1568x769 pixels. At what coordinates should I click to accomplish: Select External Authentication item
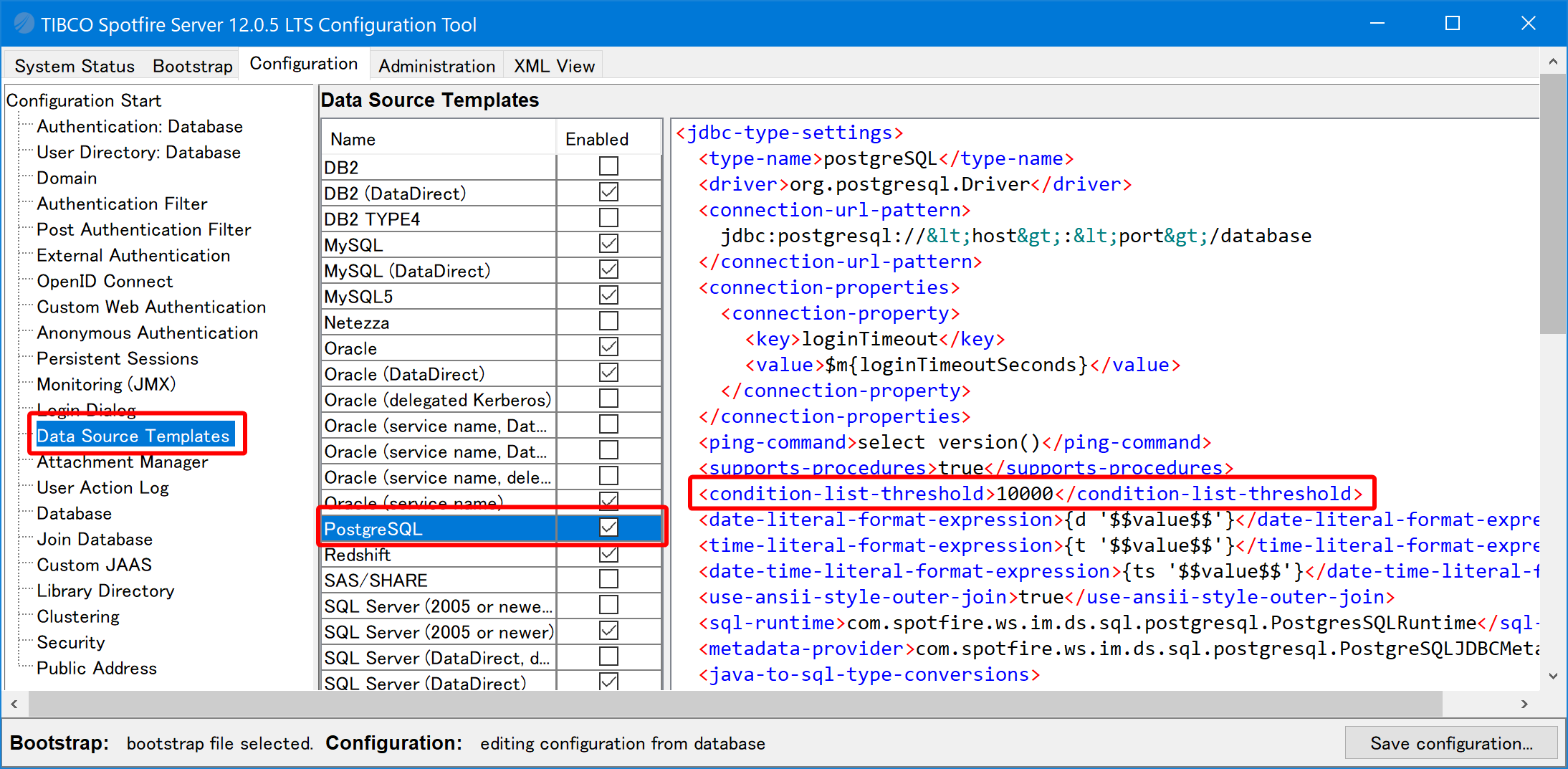(133, 255)
